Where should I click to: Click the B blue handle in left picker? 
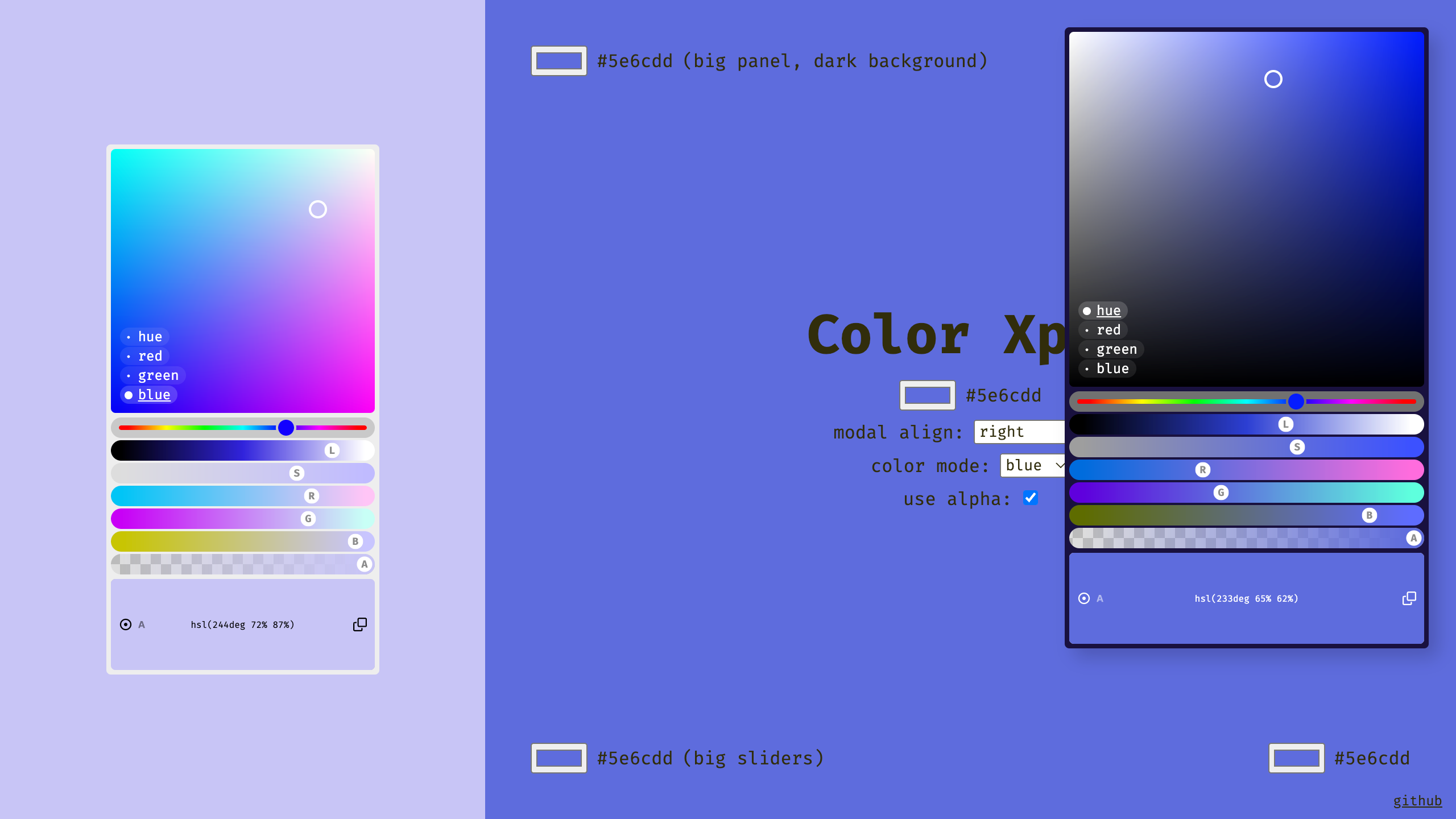(355, 541)
